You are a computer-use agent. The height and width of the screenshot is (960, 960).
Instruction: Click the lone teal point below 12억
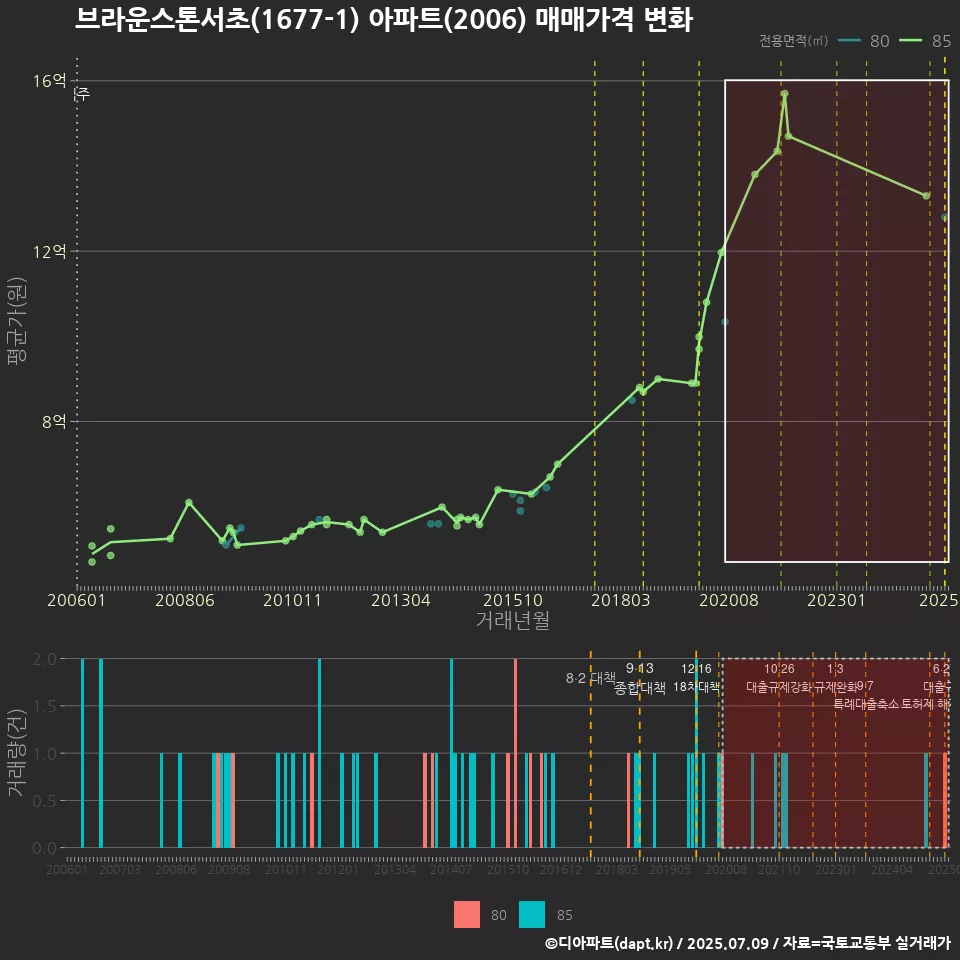(725, 322)
